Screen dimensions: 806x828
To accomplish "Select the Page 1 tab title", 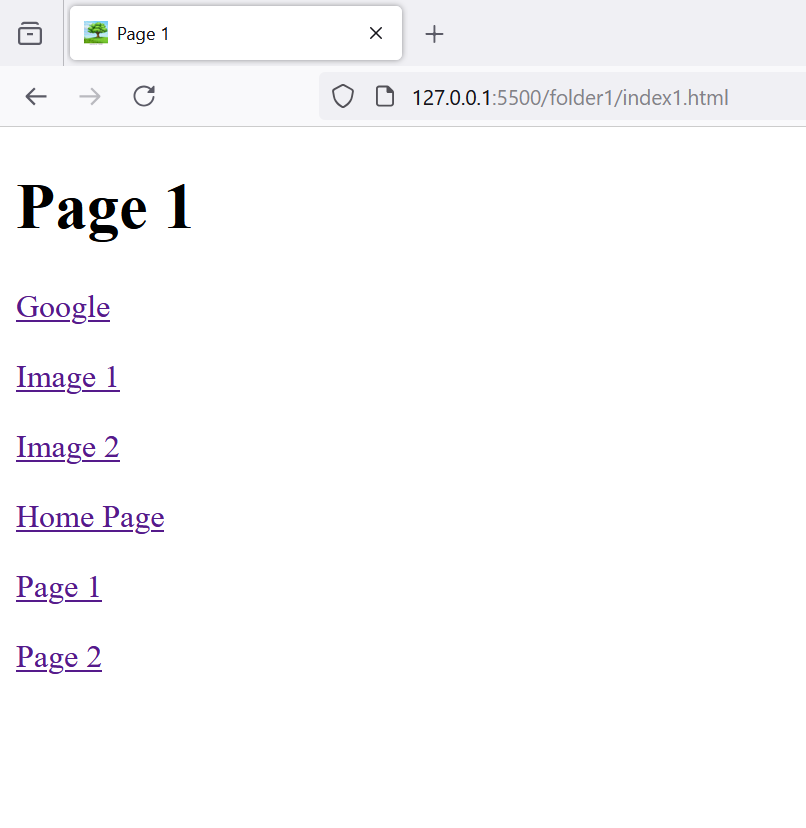I will tap(143, 34).
